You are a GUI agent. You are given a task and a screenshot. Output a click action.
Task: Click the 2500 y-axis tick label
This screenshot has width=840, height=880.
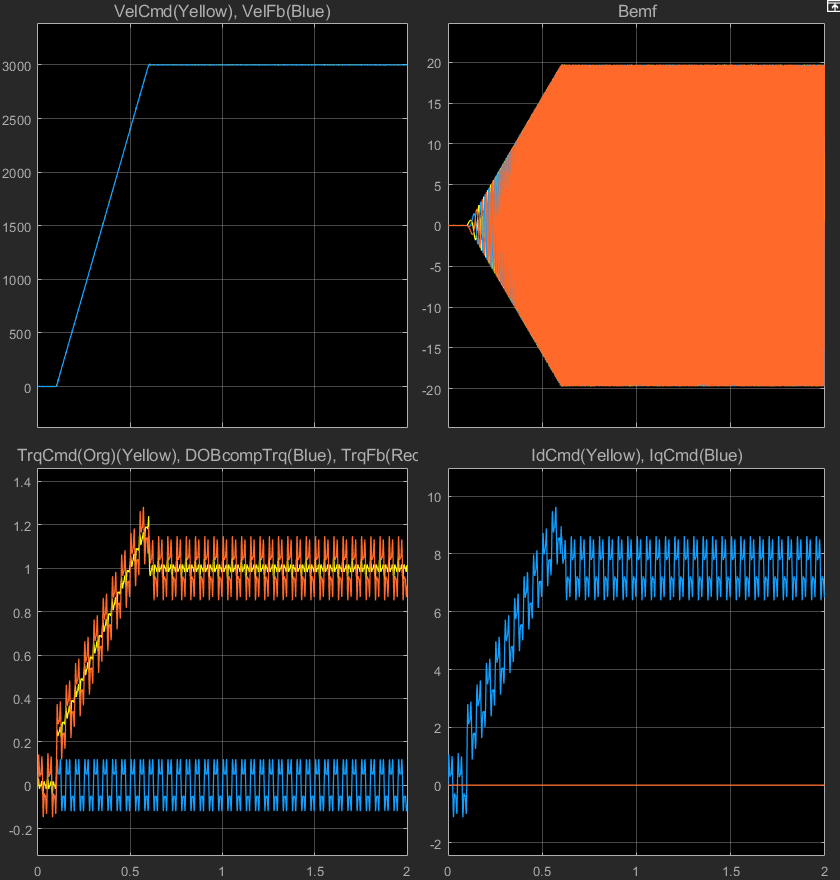point(16,120)
